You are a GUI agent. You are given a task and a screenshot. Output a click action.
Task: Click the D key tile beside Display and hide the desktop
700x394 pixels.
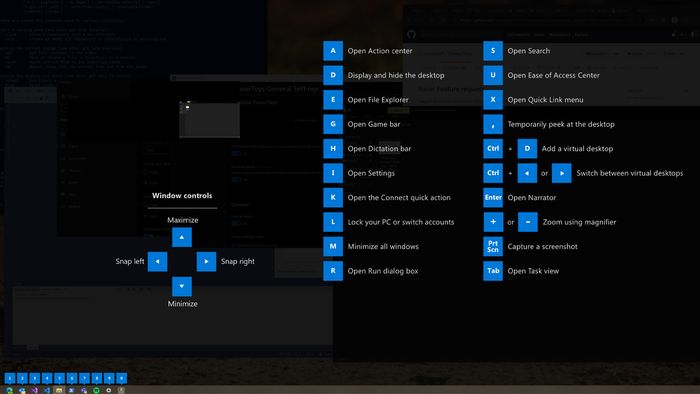tap(333, 75)
